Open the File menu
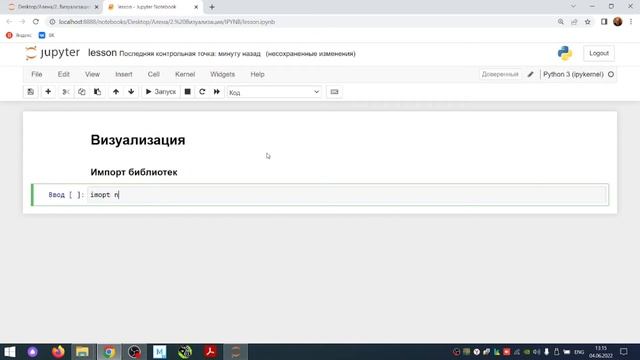Viewport: 640px width, 360px height. (37, 74)
